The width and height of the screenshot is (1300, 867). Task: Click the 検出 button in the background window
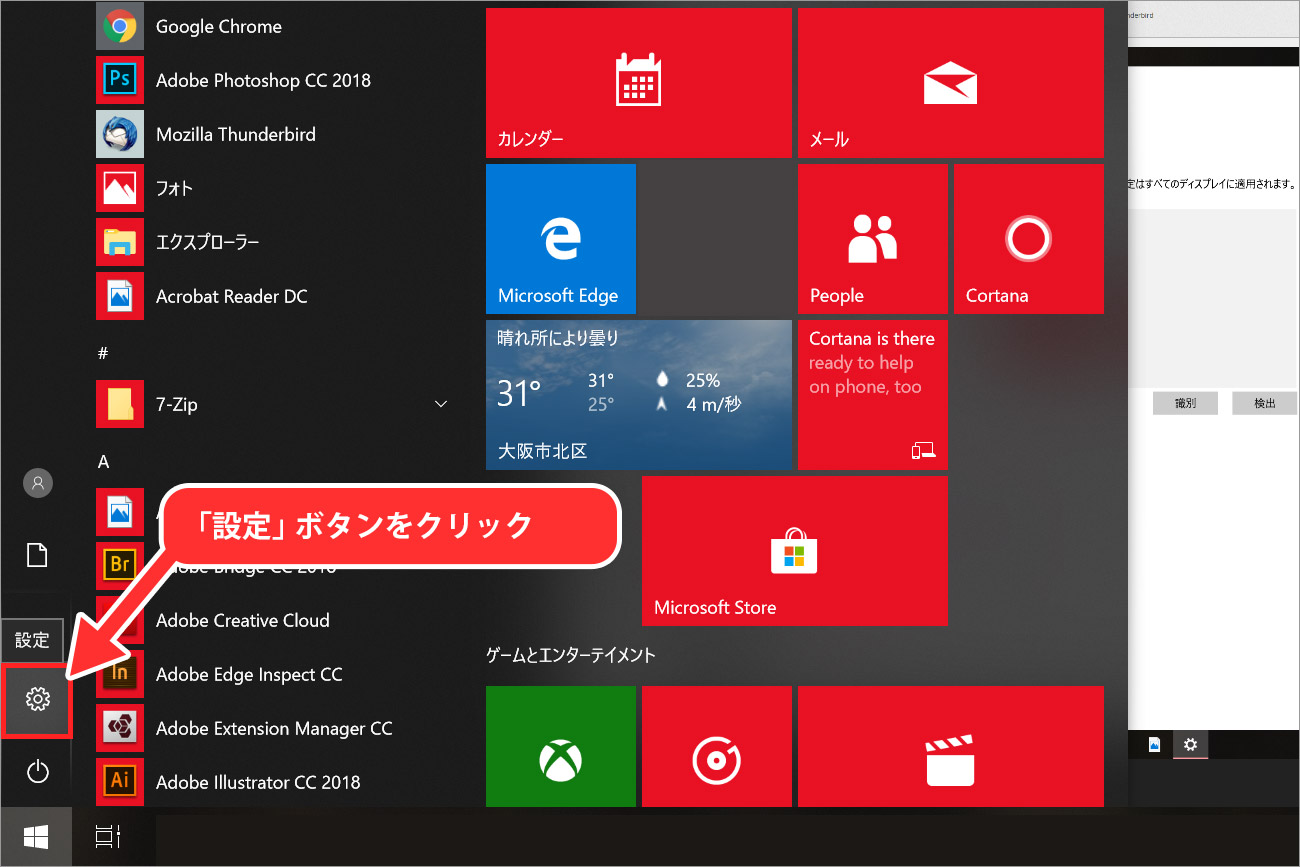1265,403
